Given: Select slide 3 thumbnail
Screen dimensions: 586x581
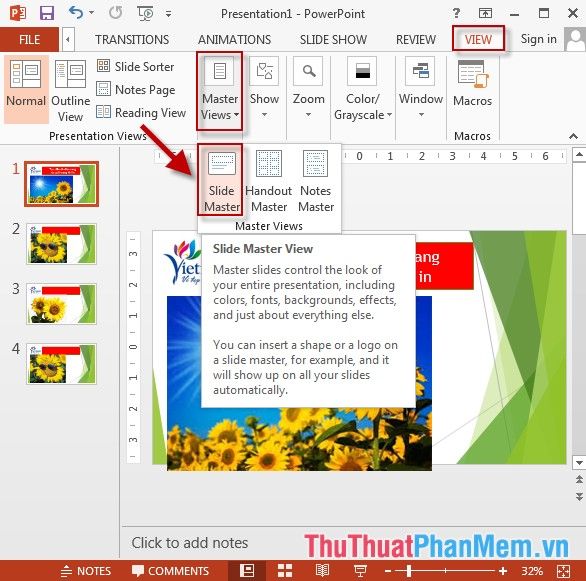Looking at the screenshot, I should point(61,304).
